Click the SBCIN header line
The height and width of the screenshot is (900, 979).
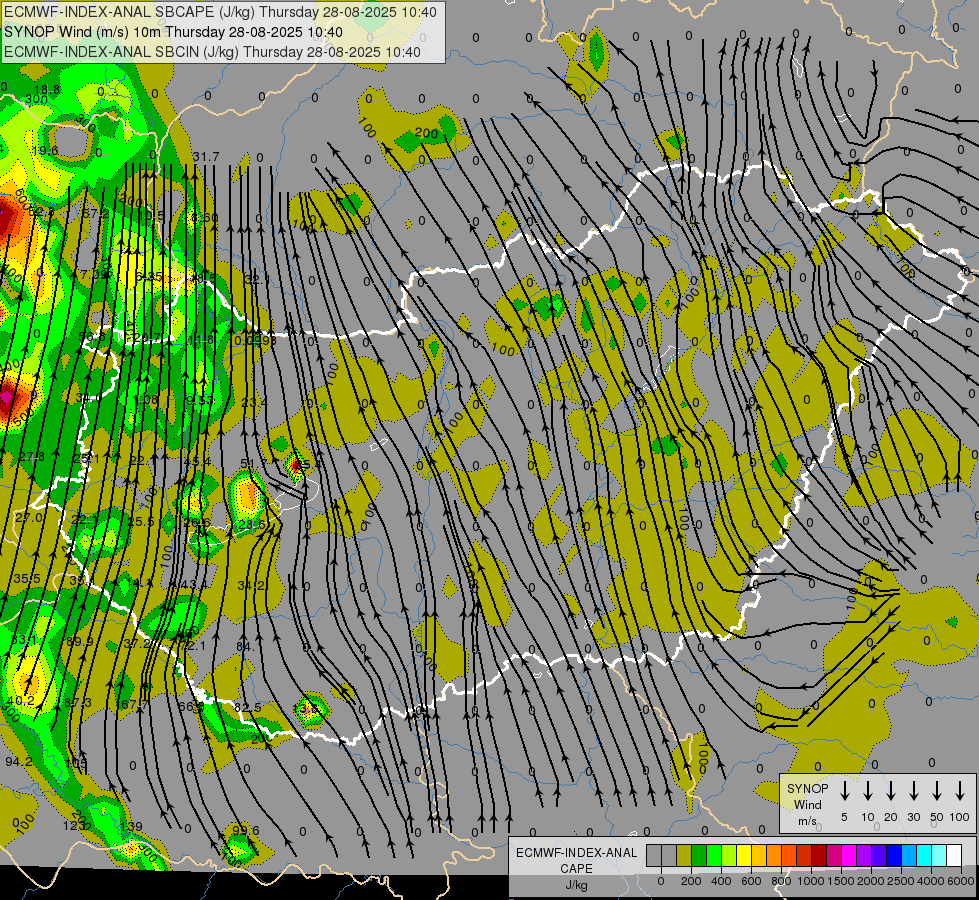212,52
